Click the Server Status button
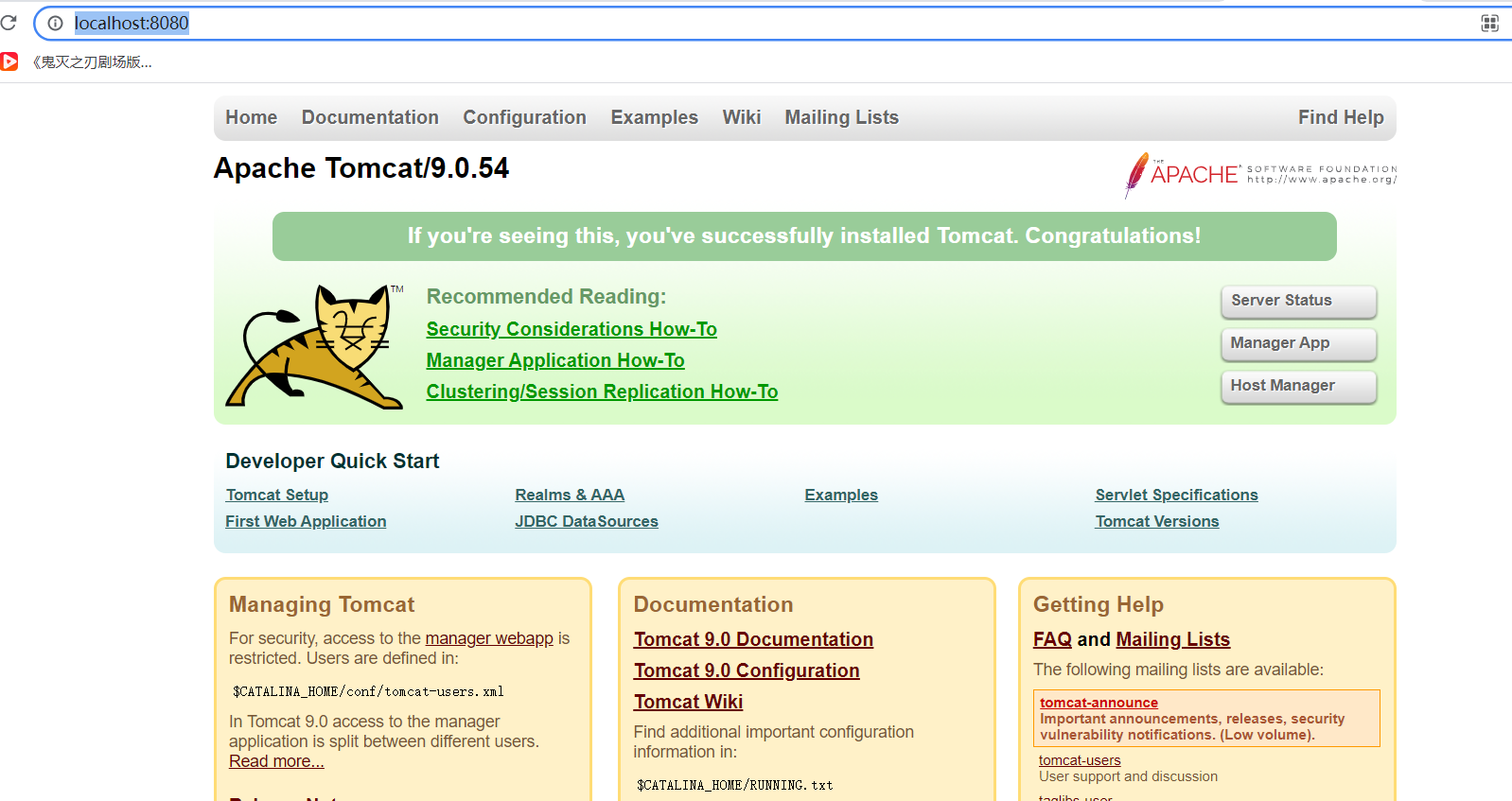The image size is (1512, 801). pos(1298,301)
